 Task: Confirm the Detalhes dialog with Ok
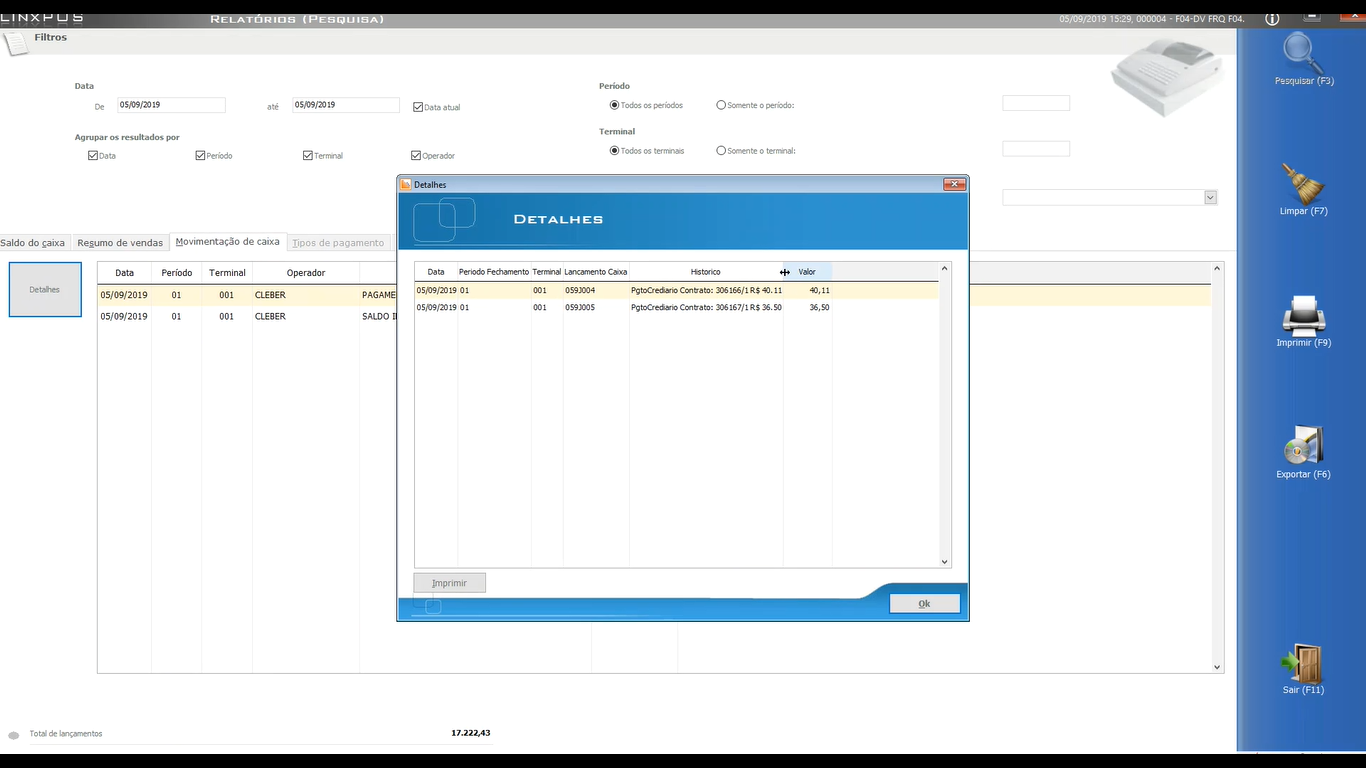pos(924,604)
